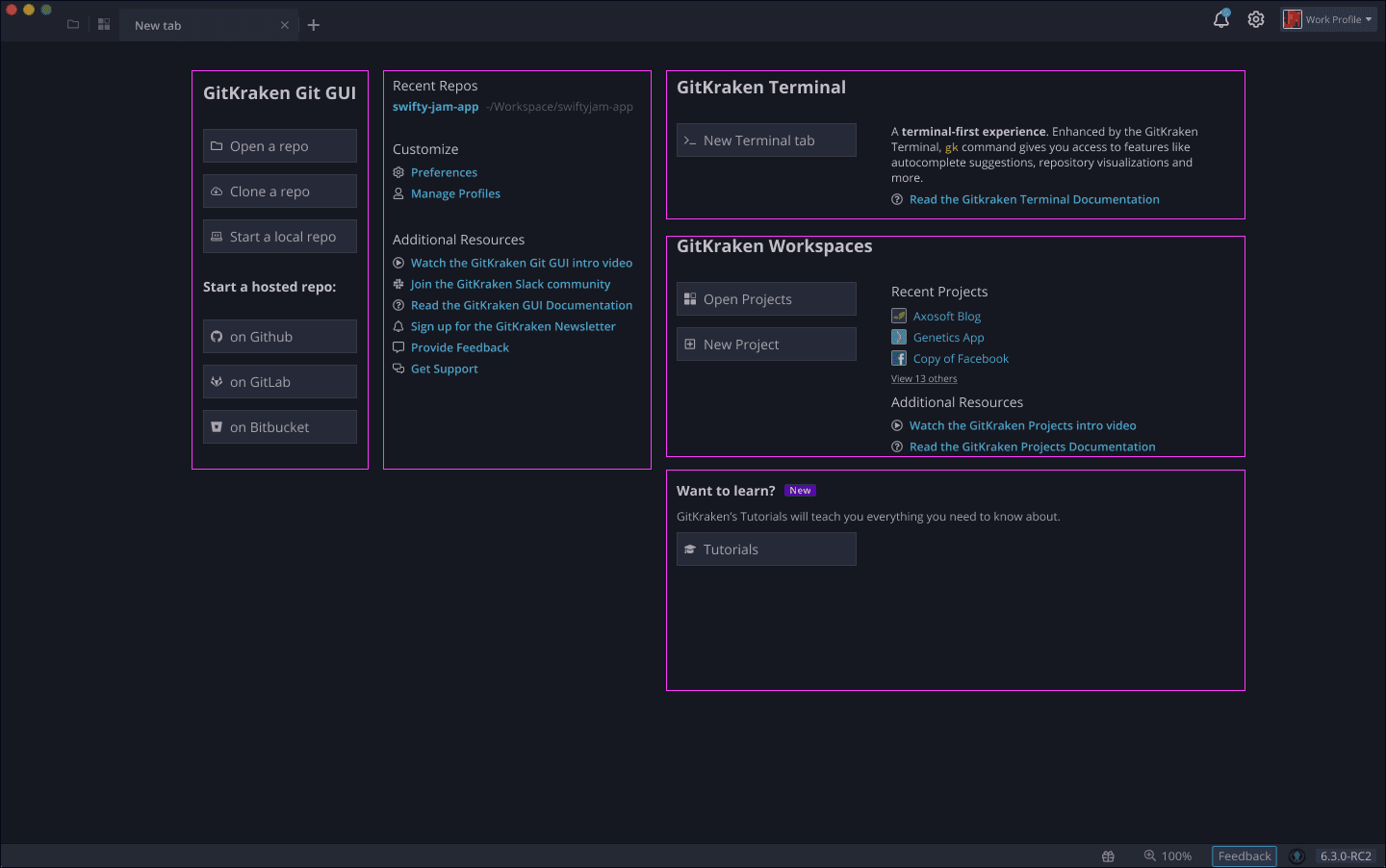Screen dimensions: 1386x868
Task: Start a hosted repo on GitLab
Action: click(x=280, y=382)
